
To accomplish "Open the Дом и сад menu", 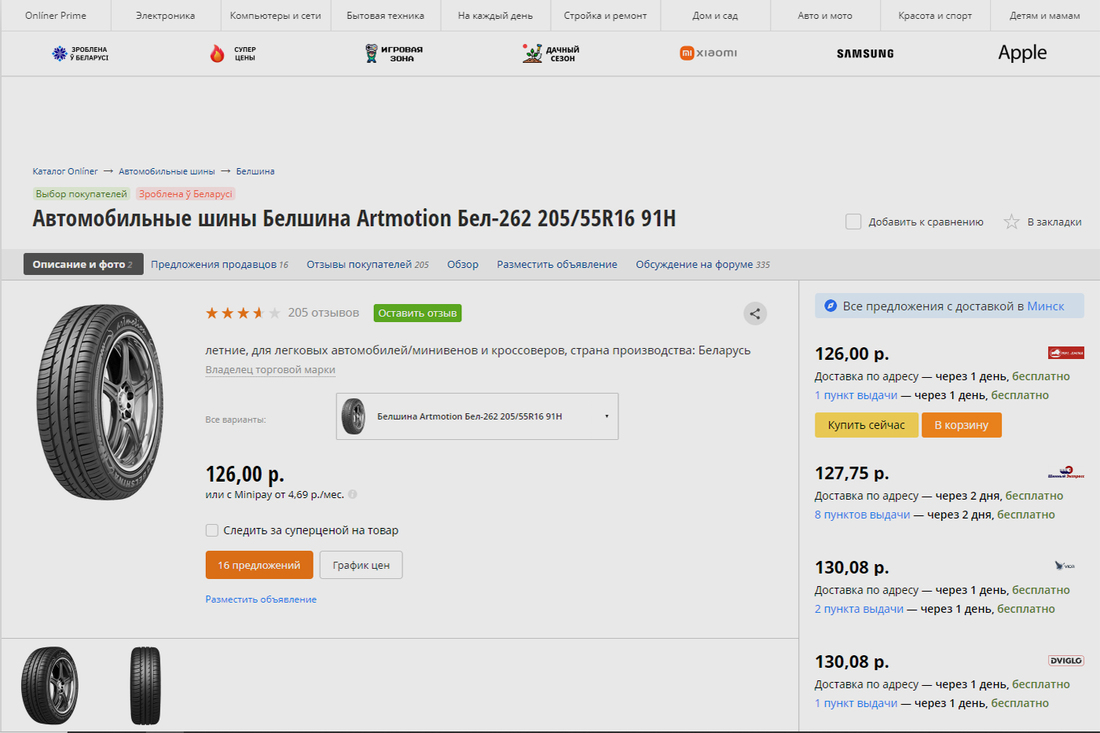I will [715, 15].
